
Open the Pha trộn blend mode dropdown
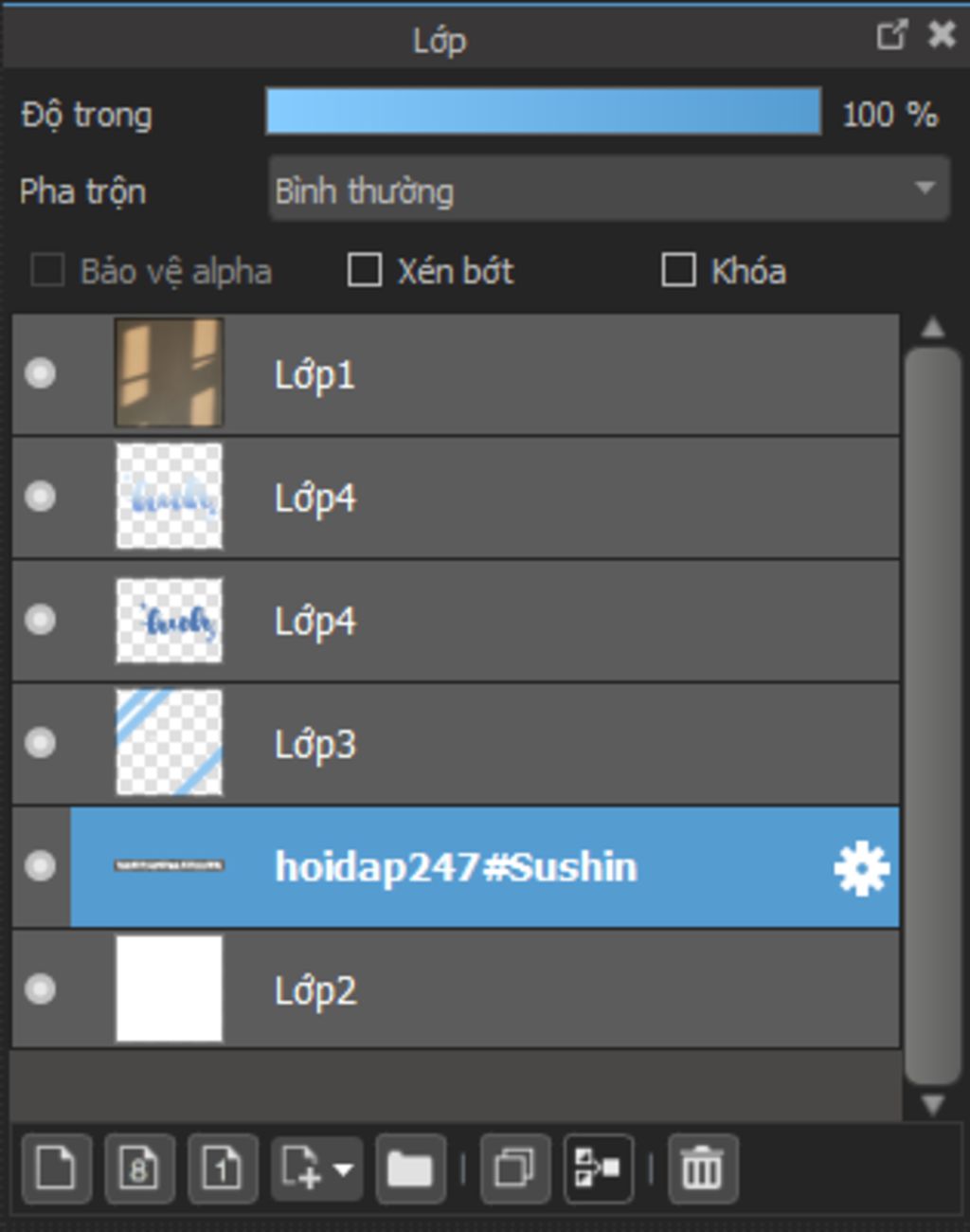(x=609, y=190)
